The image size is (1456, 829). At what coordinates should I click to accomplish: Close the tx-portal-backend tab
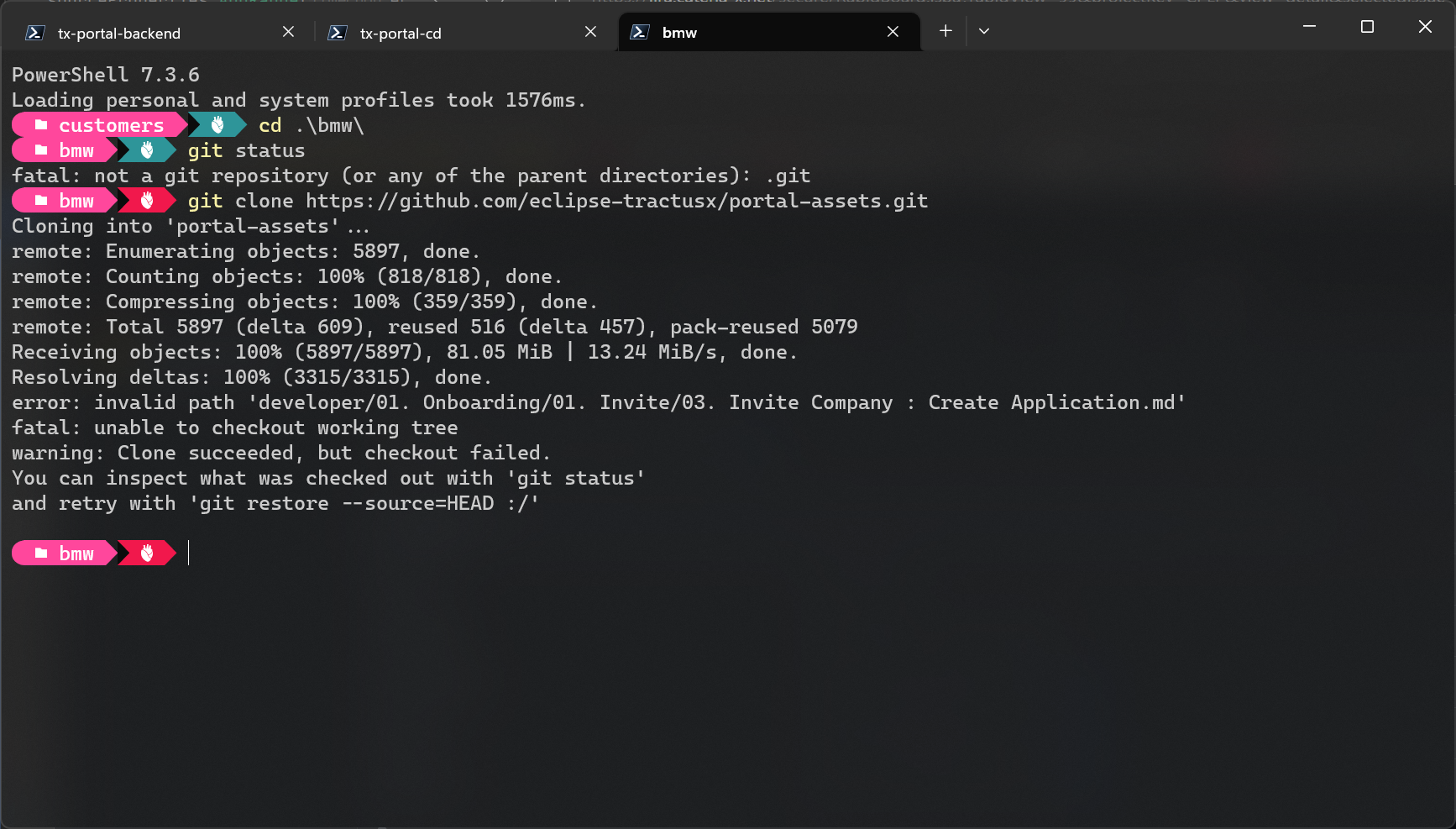point(288,31)
